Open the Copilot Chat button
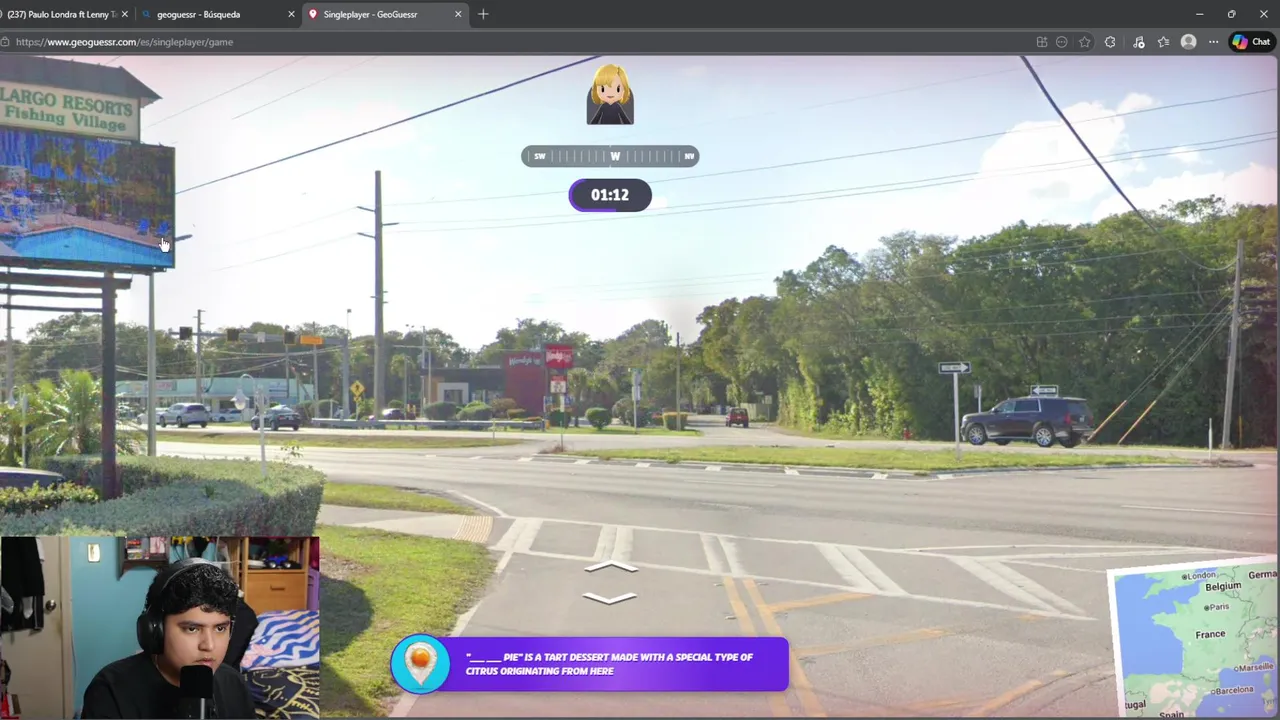The height and width of the screenshot is (720, 1280). pyautogui.click(x=1251, y=42)
